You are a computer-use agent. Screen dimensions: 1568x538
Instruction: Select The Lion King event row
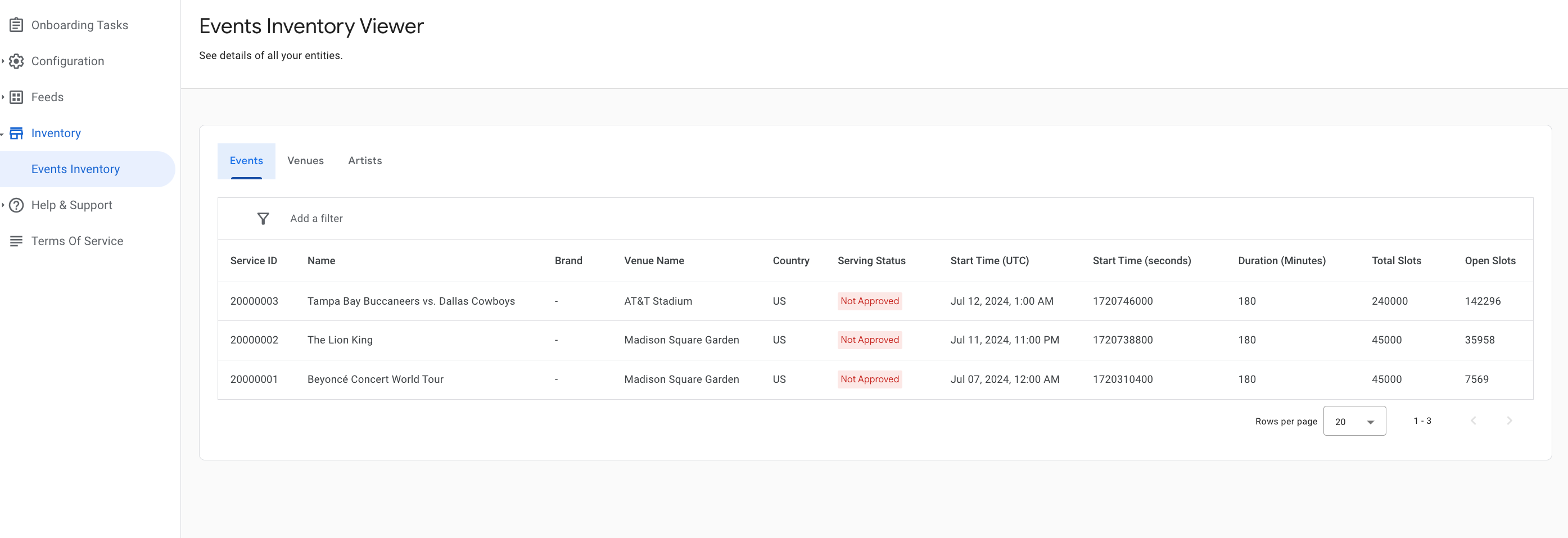point(340,340)
